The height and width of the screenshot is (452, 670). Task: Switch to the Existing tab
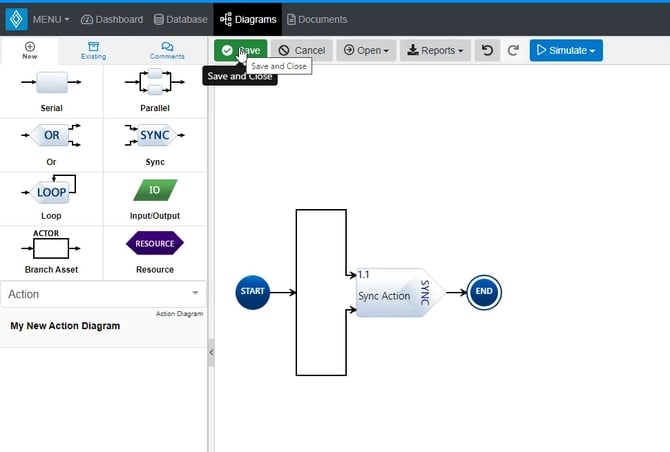coord(93,50)
